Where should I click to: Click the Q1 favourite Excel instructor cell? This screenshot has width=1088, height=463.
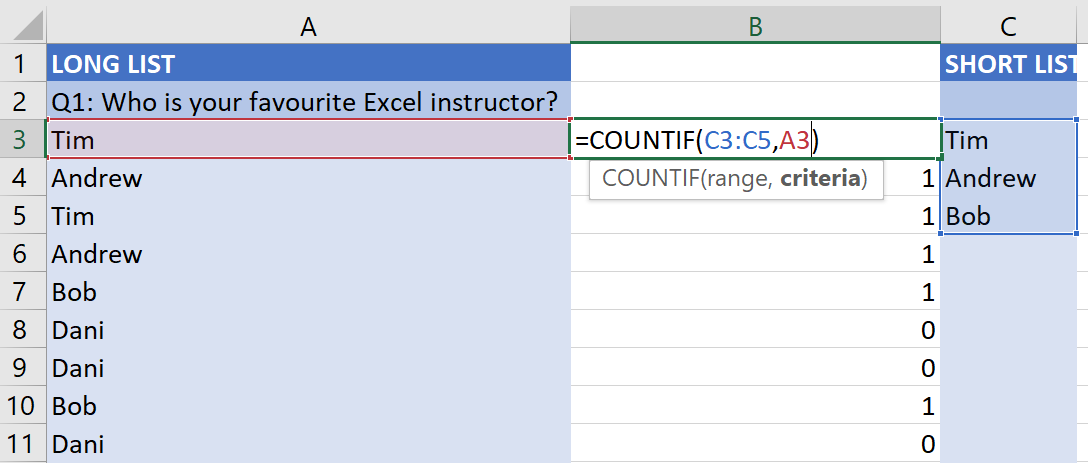pyautogui.click(x=308, y=103)
